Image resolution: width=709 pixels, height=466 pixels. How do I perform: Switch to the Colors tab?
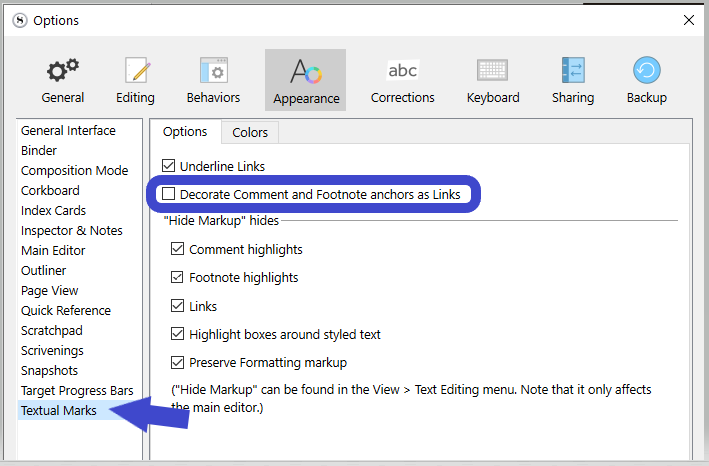[x=250, y=132]
